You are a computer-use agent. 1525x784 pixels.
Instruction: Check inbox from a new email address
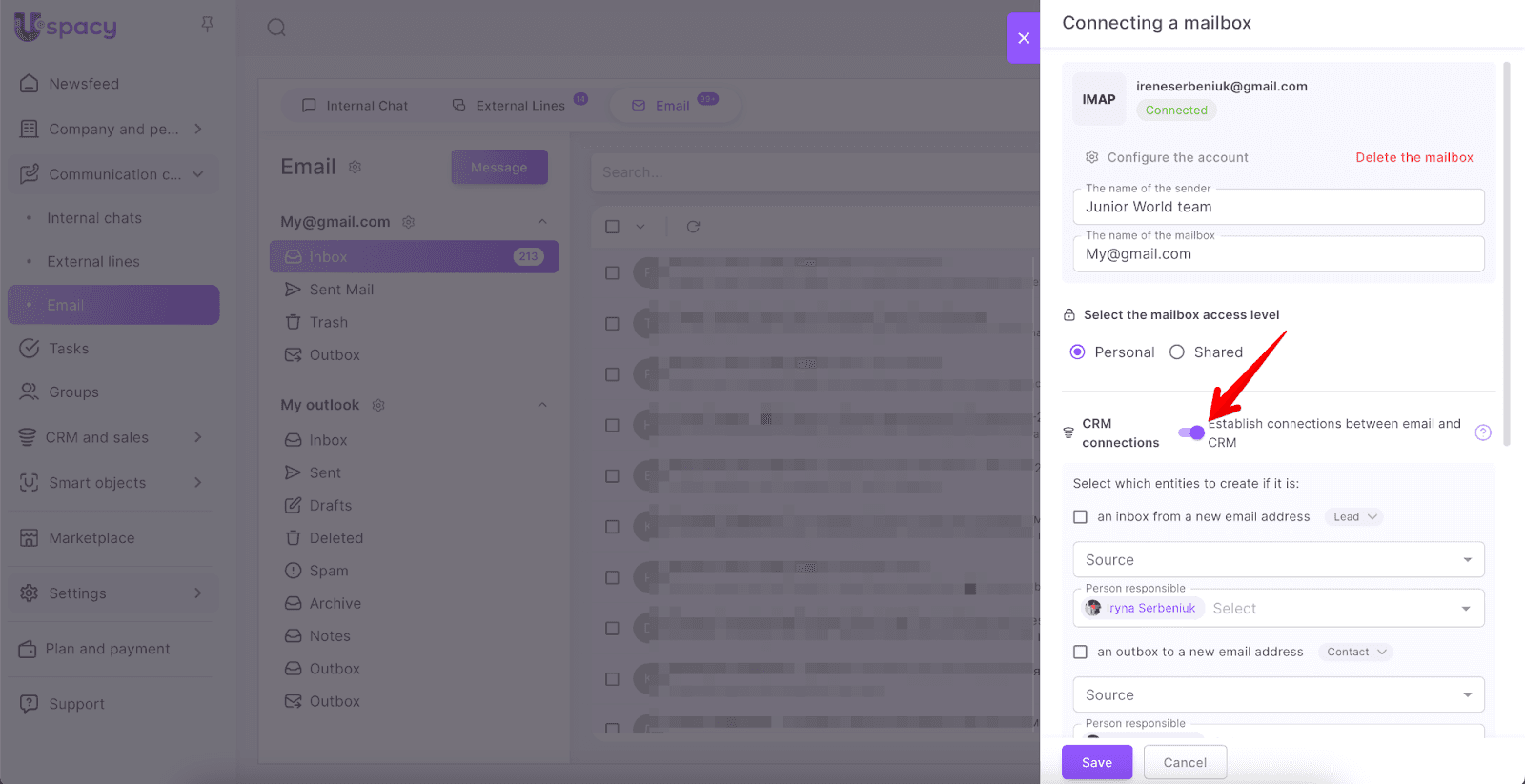coord(1080,517)
